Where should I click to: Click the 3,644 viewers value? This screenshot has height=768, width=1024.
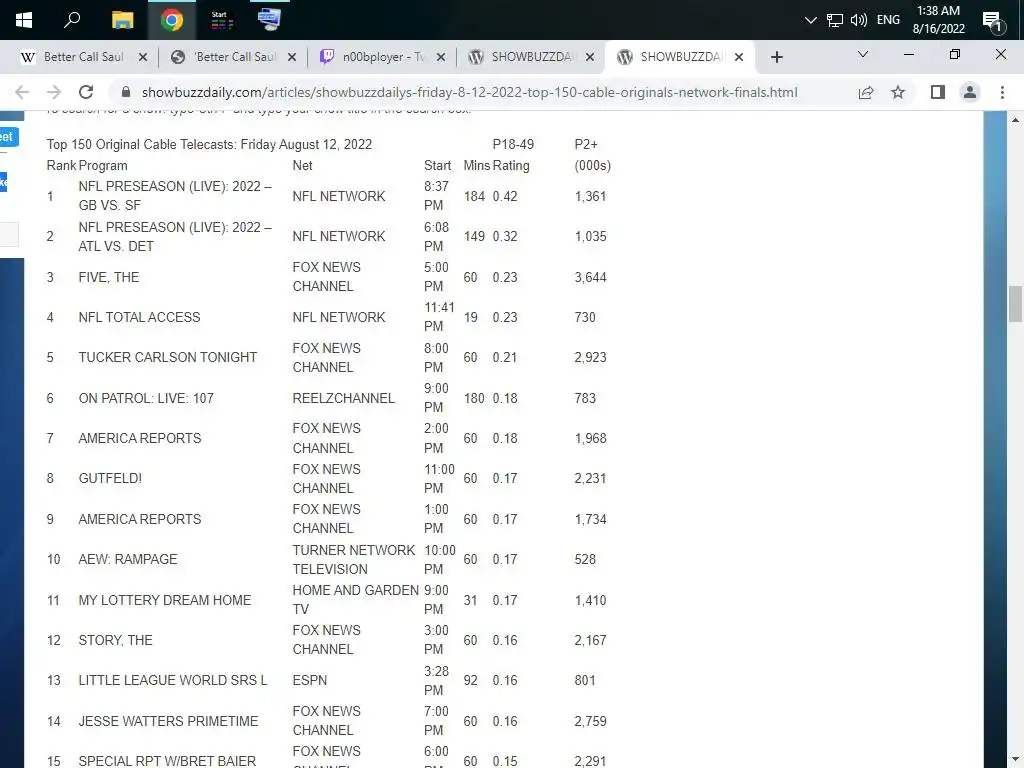coord(590,277)
